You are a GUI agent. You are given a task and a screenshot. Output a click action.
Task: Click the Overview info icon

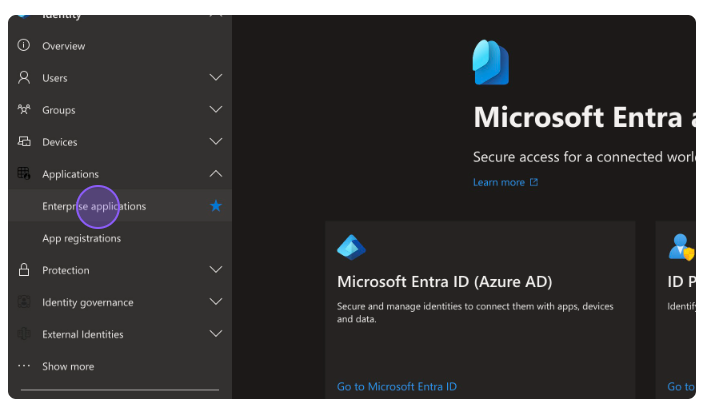[x=24, y=46]
